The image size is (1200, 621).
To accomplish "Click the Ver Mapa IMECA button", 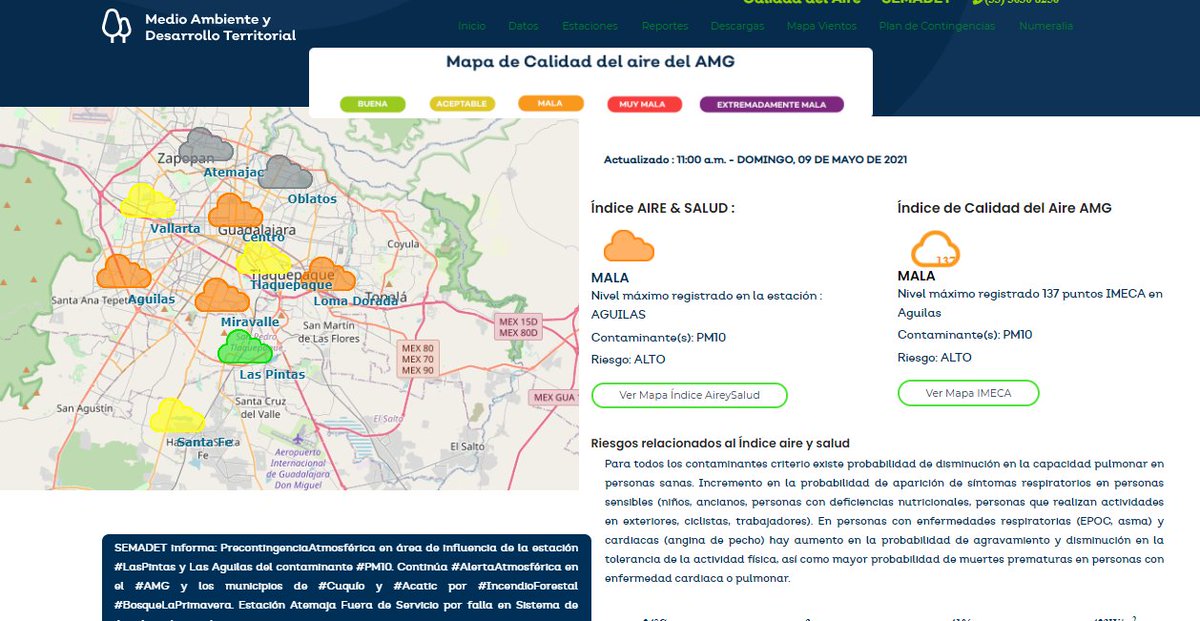I will [966, 394].
